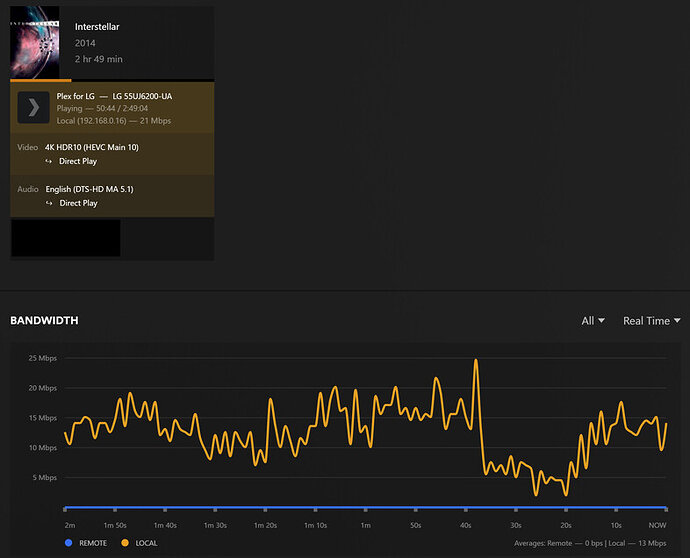Image resolution: width=690 pixels, height=558 pixels.
Task: Click the Interstellar movie title
Action: click(x=97, y=27)
